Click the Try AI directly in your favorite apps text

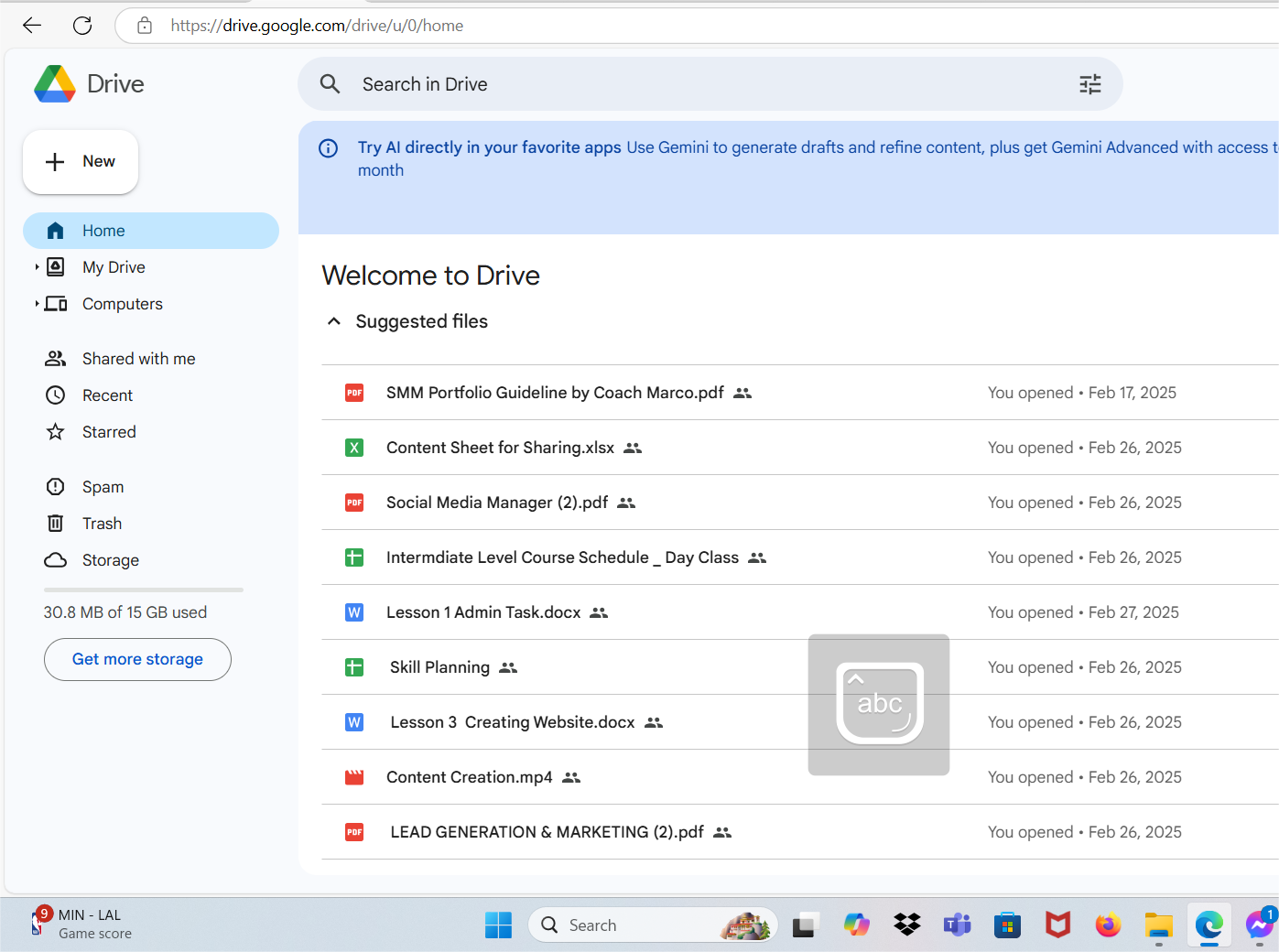click(x=490, y=147)
